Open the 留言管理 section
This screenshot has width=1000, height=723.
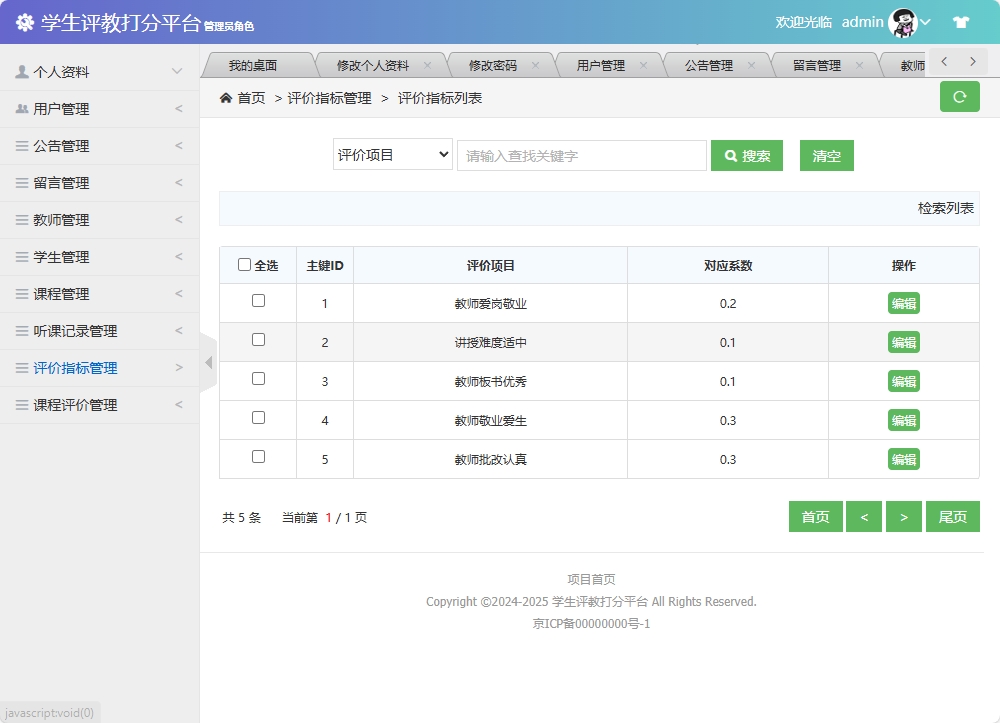point(60,182)
